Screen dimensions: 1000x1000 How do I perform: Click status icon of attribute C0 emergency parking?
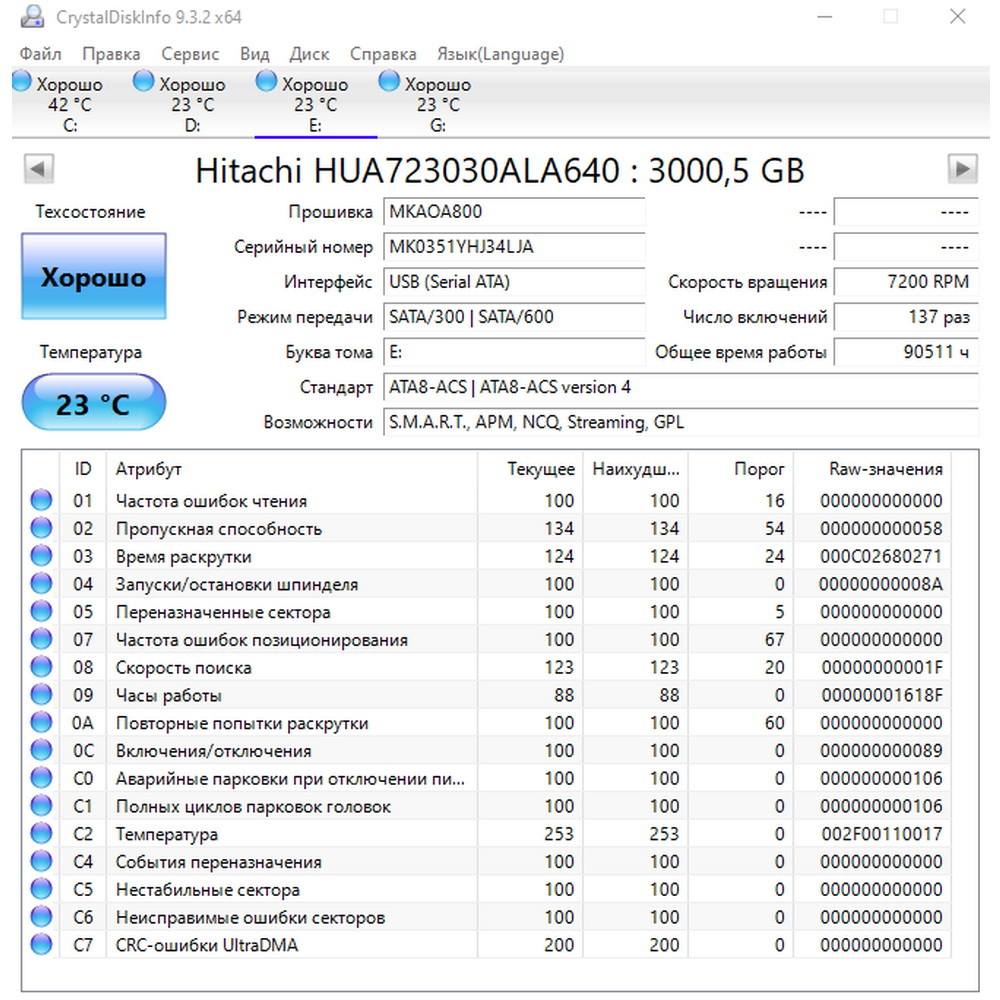pos(41,778)
